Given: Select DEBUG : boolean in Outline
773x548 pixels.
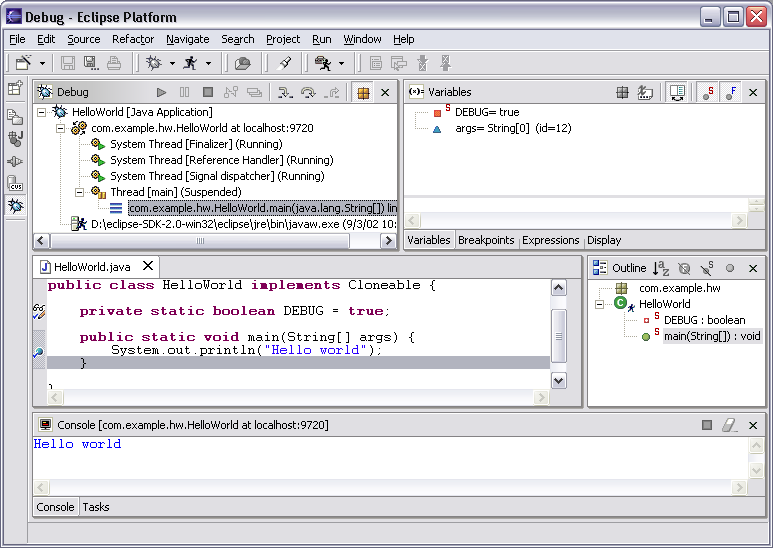Looking at the screenshot, I should (704, 320).
